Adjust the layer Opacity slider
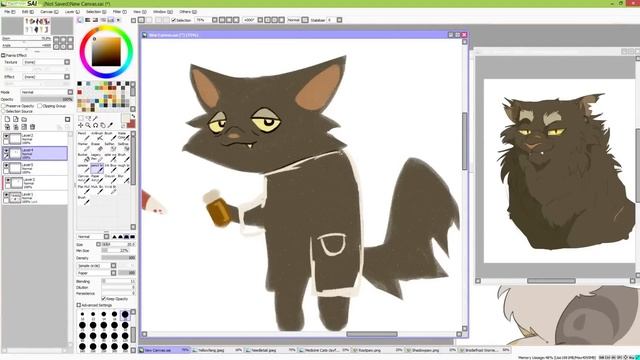This screenshot has height=360, width=640. point(47,99)
